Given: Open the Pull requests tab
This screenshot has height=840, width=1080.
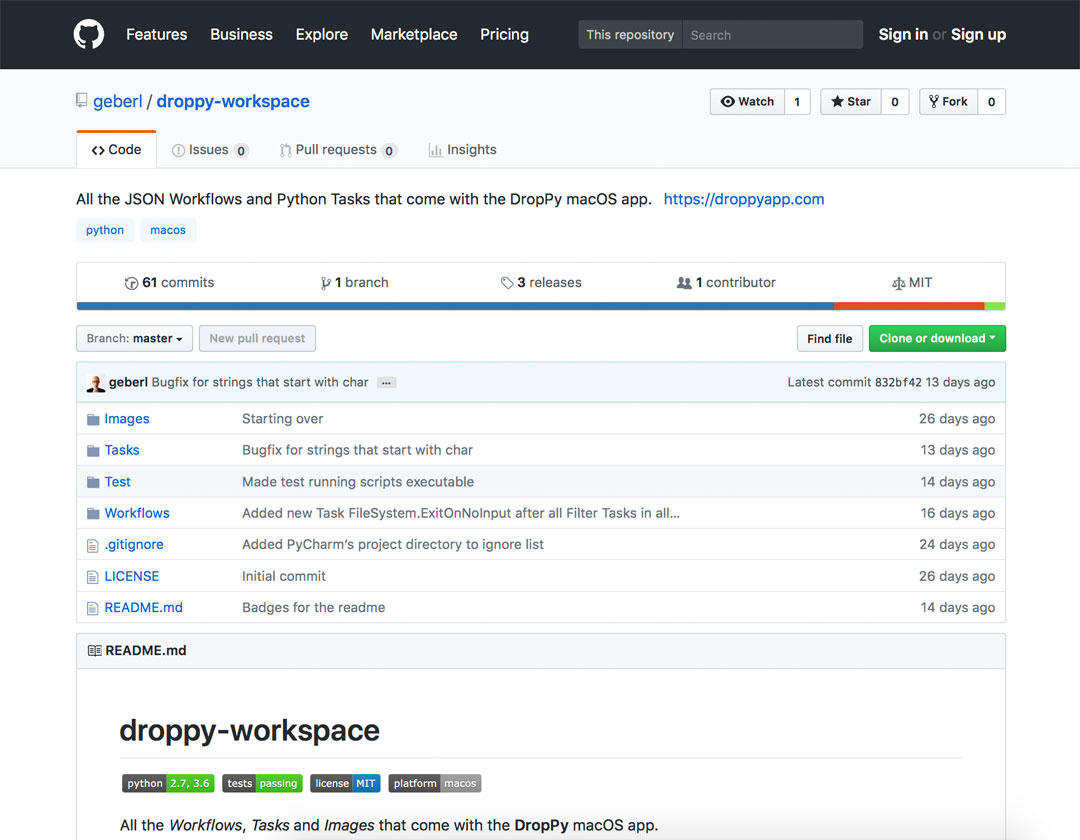Looking at the screenshot, I should 338,149.
